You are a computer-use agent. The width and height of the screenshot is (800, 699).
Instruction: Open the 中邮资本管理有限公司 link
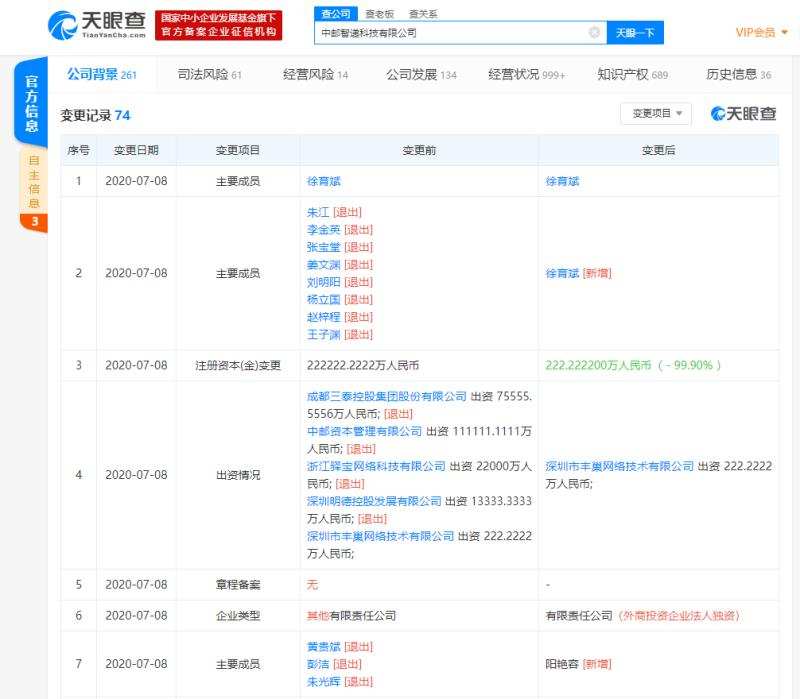(x=364, y=431)
